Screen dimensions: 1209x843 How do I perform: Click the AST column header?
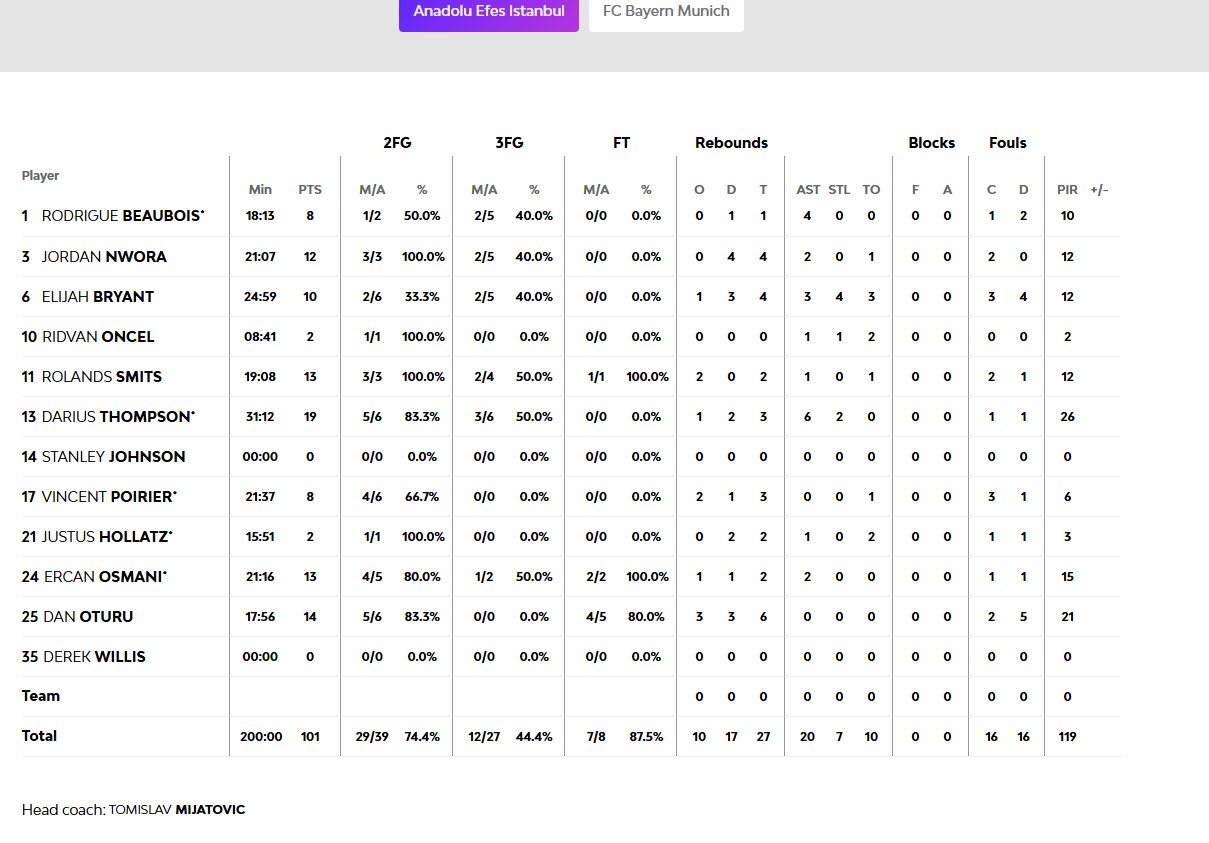point(808,190)
